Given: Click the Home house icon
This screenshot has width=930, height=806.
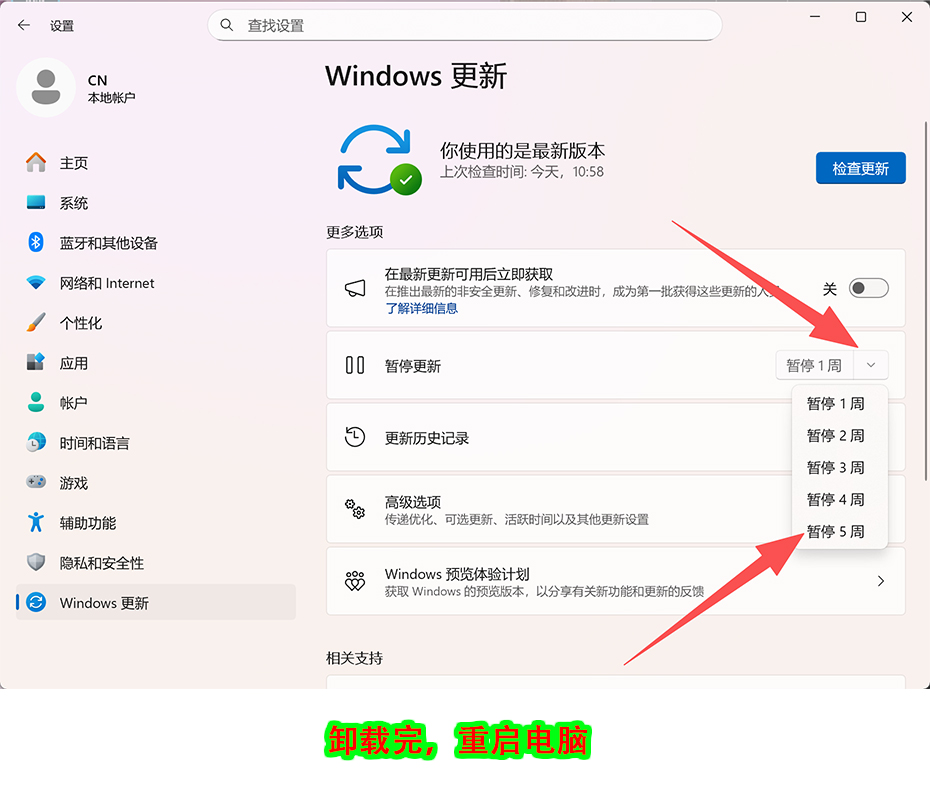Looking at the screenshot, I should 36,163.
